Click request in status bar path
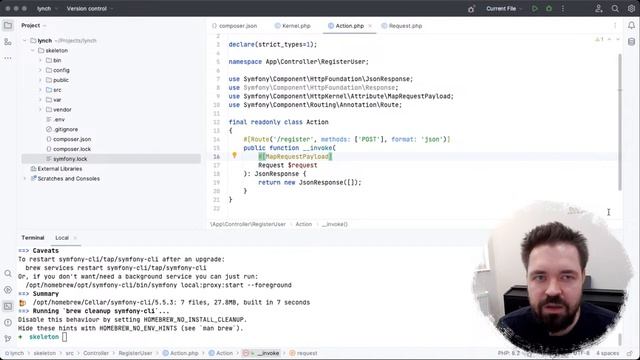Image resolution: width=640 pixels, height=360 pixels. [303, 353]
